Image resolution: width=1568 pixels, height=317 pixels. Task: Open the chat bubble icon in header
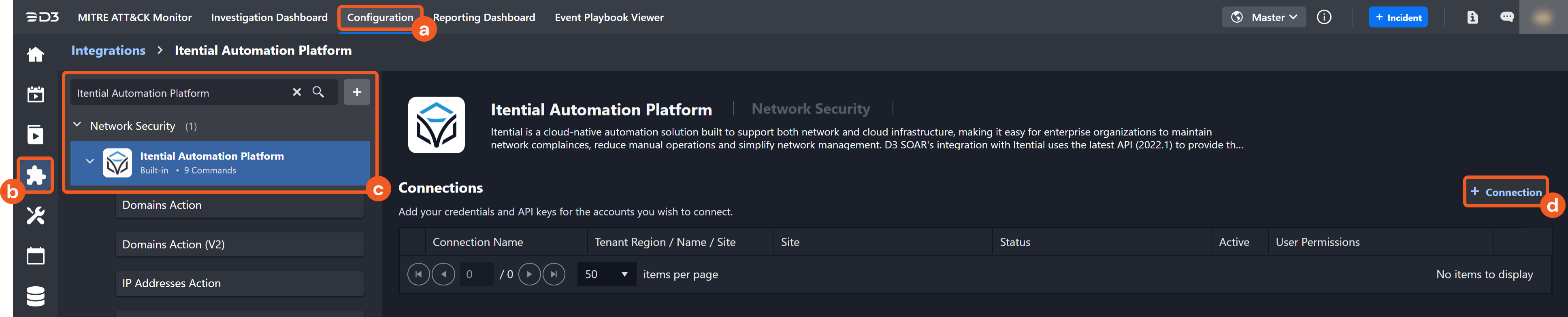(1506, 17)
